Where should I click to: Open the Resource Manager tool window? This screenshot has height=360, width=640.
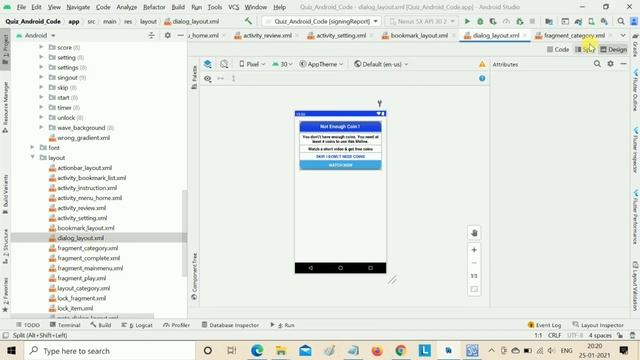pyautogui.click(x=5, y=107)
